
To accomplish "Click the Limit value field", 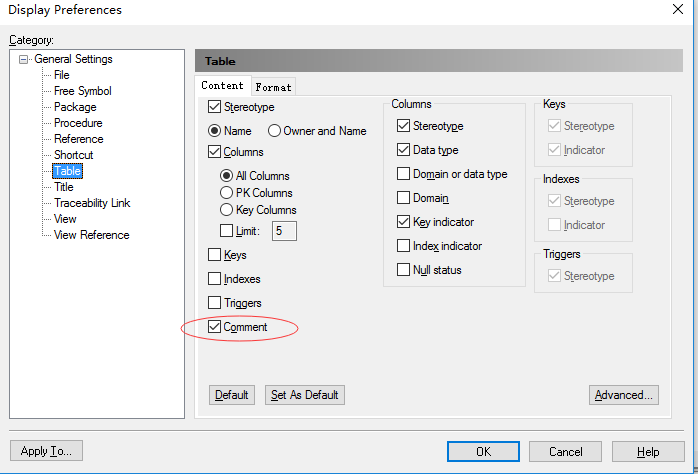I will pos(284,231).
